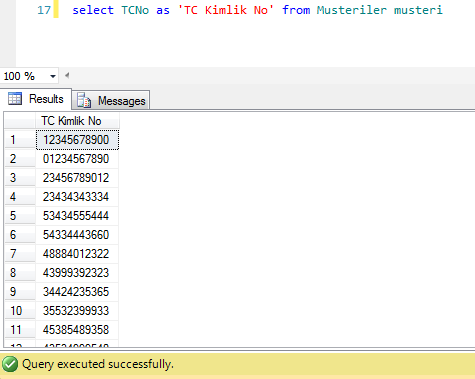Click the Results grid icon
Viewport: 475px width, 379px height.
15,99
